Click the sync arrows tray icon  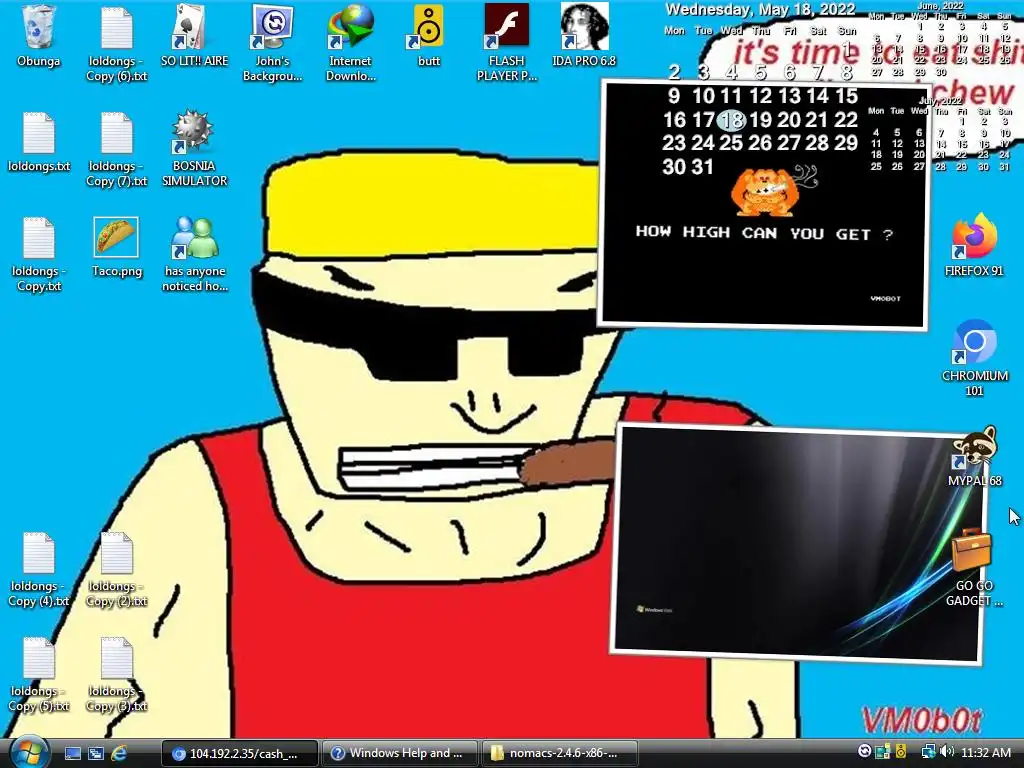(865, 752)
